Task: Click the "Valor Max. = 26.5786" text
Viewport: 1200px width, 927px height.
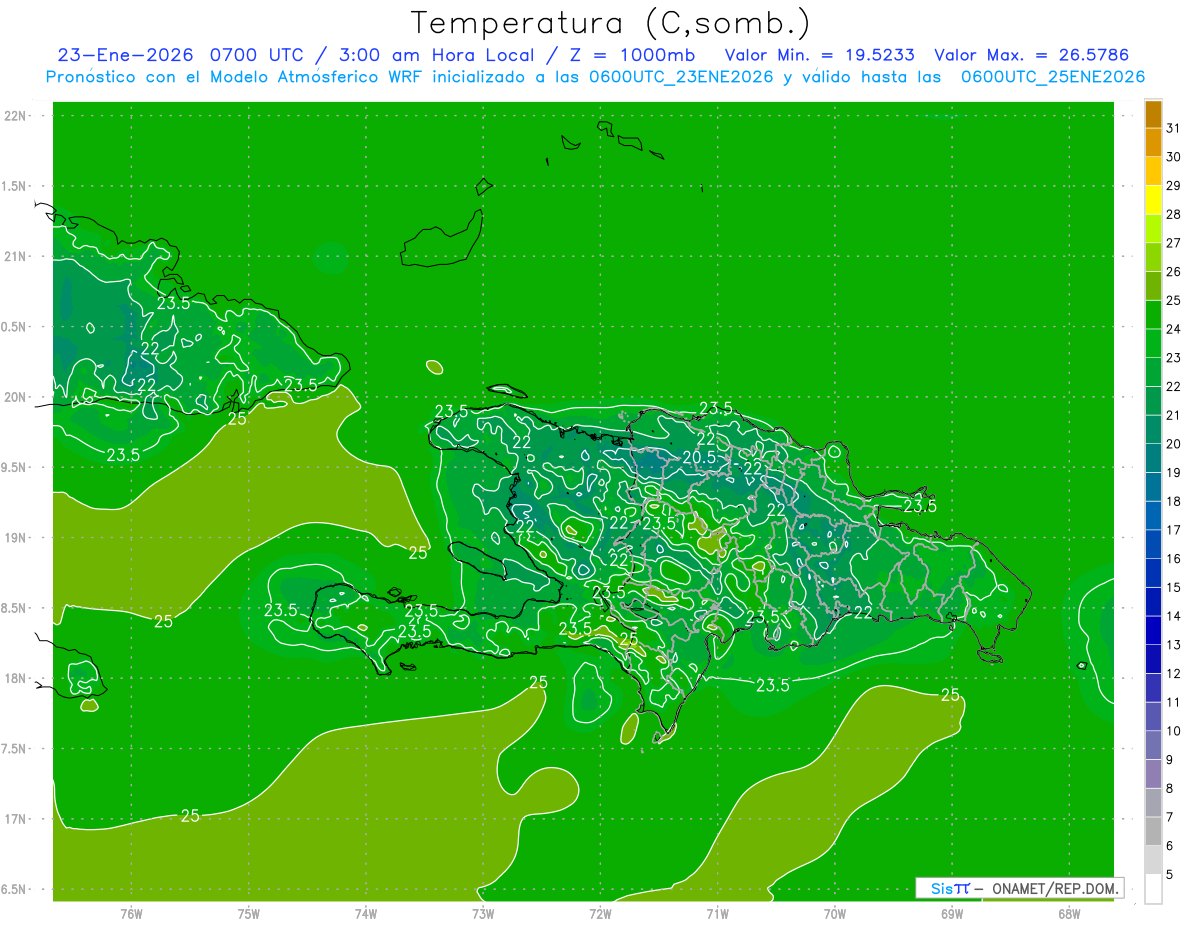Action: tap(1031, 55)
